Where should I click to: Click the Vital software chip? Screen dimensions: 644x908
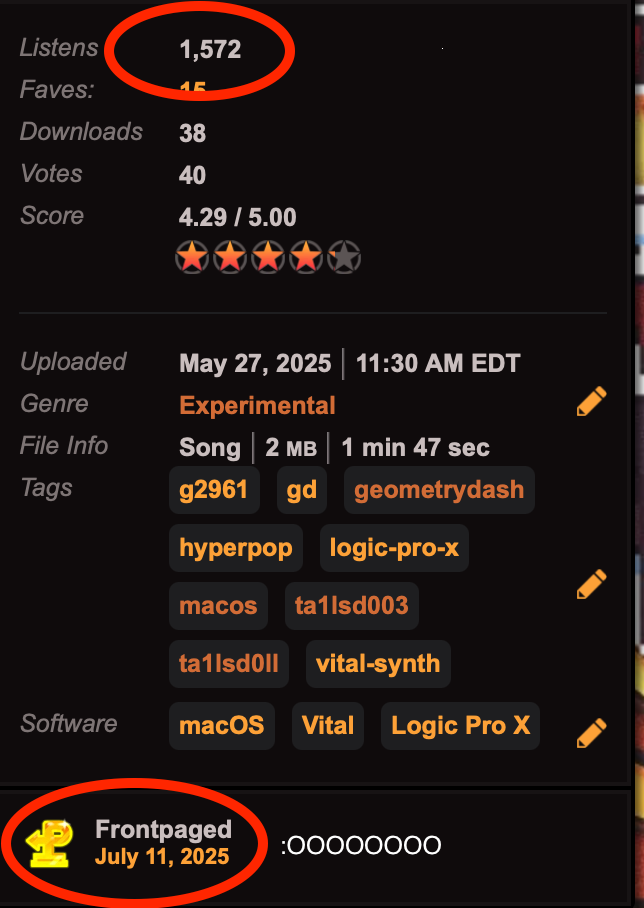328,726
